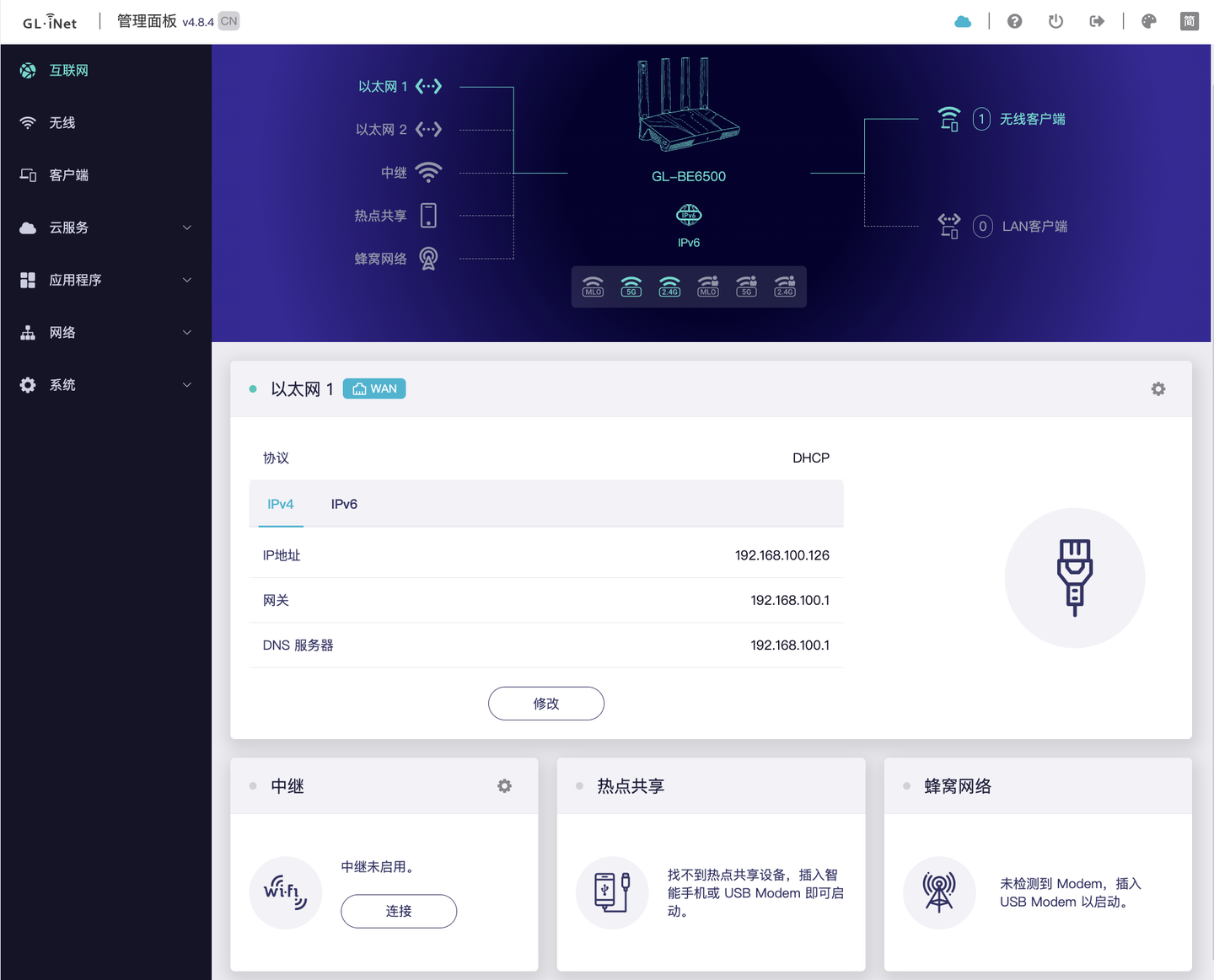Viewport: 1214px width, 980px height.
Task: Select the 以太网 1 label in diagram
Action: pyautogui.click(x=383, y=87)
